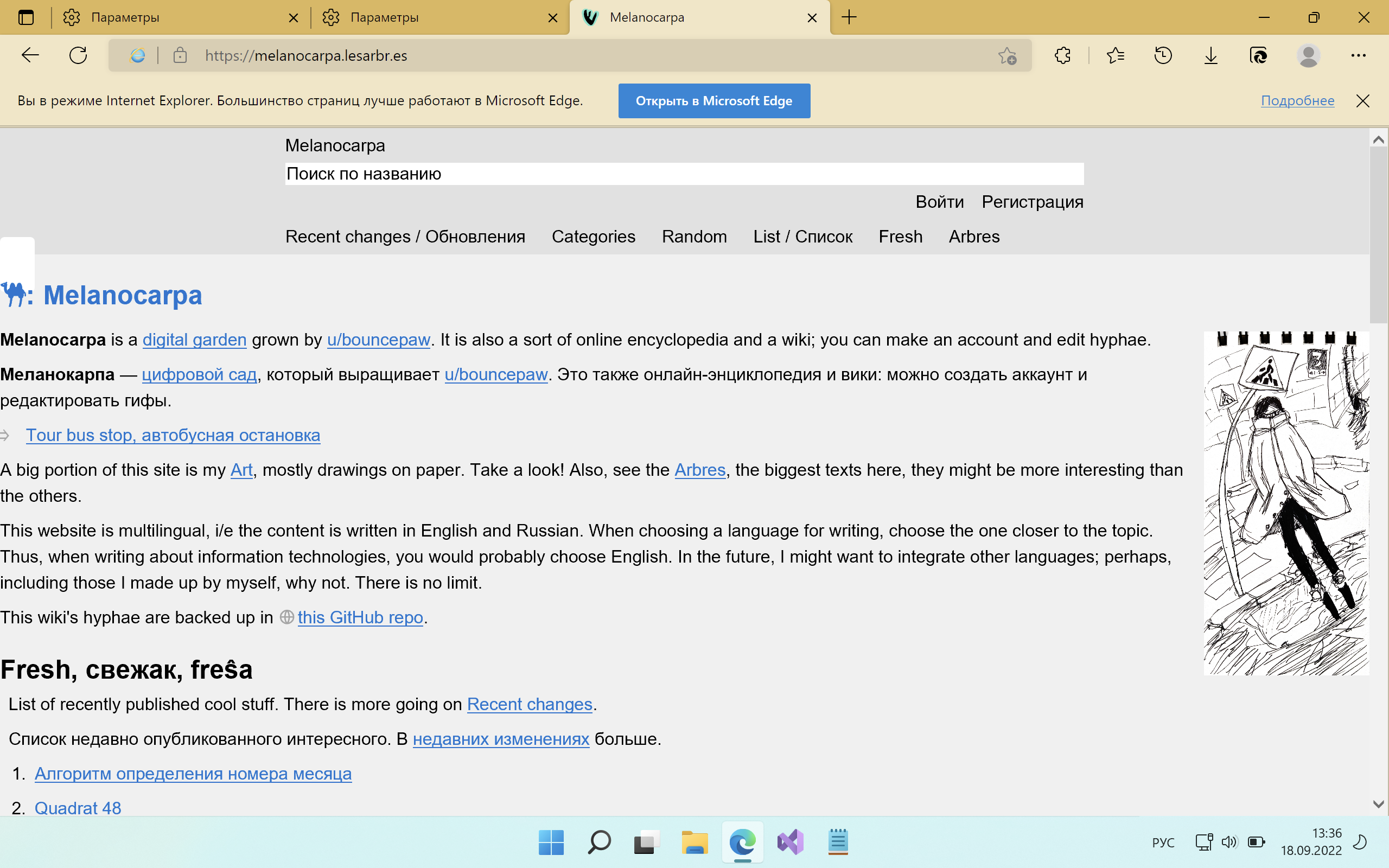This screenshot has height=868, width=1389.
Task: Open browser History clock icon
Action: pos(1163,56)
